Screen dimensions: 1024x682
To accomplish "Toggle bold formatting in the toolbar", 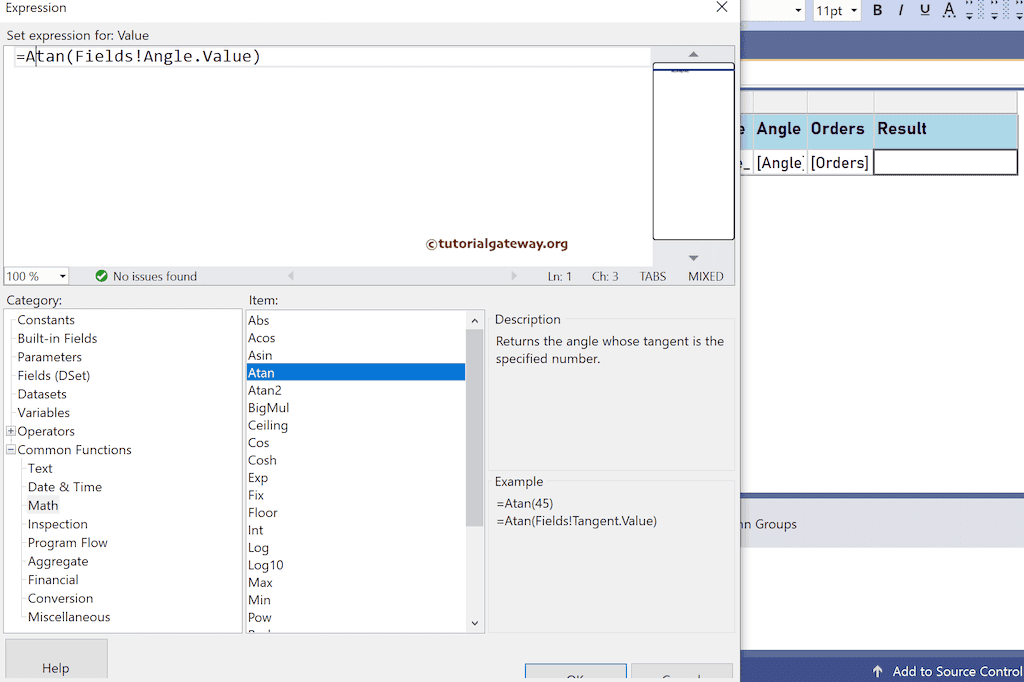I will (x=877, y=11).
